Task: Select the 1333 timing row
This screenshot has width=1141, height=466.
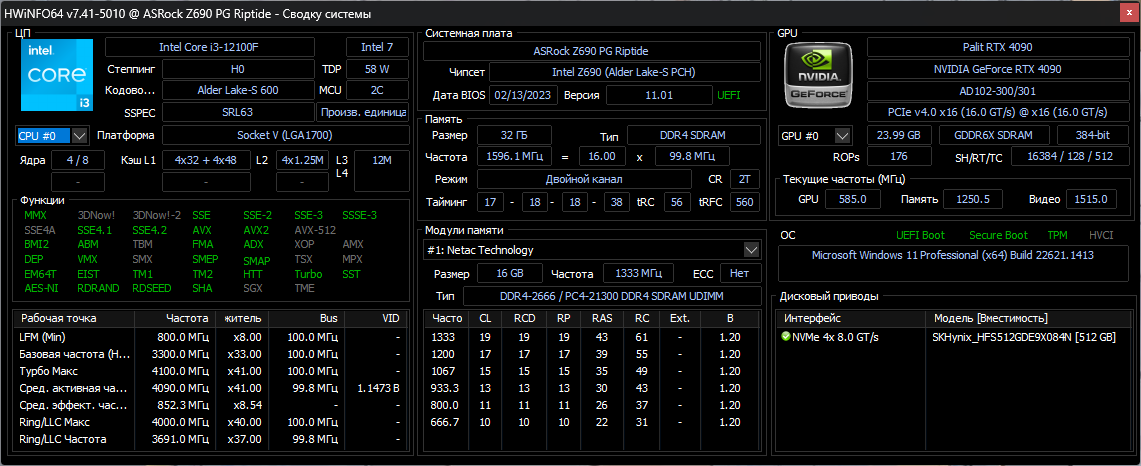Action: tap(592, 337)
